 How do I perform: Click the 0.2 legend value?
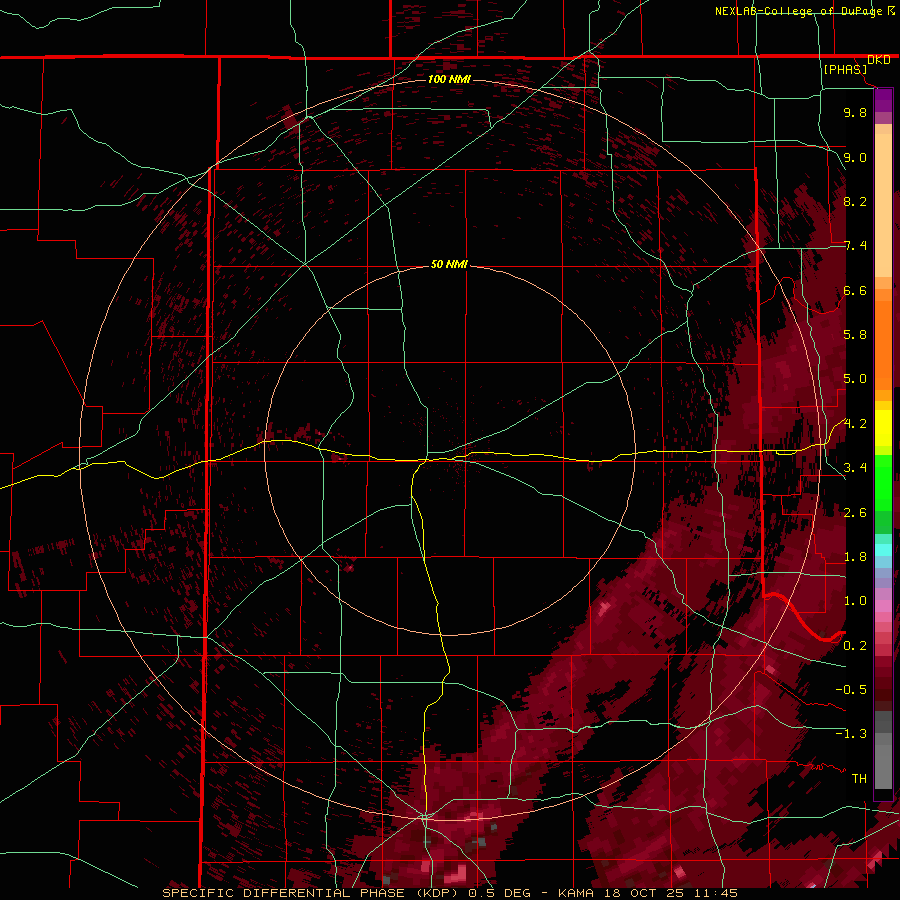pos(855,646)
